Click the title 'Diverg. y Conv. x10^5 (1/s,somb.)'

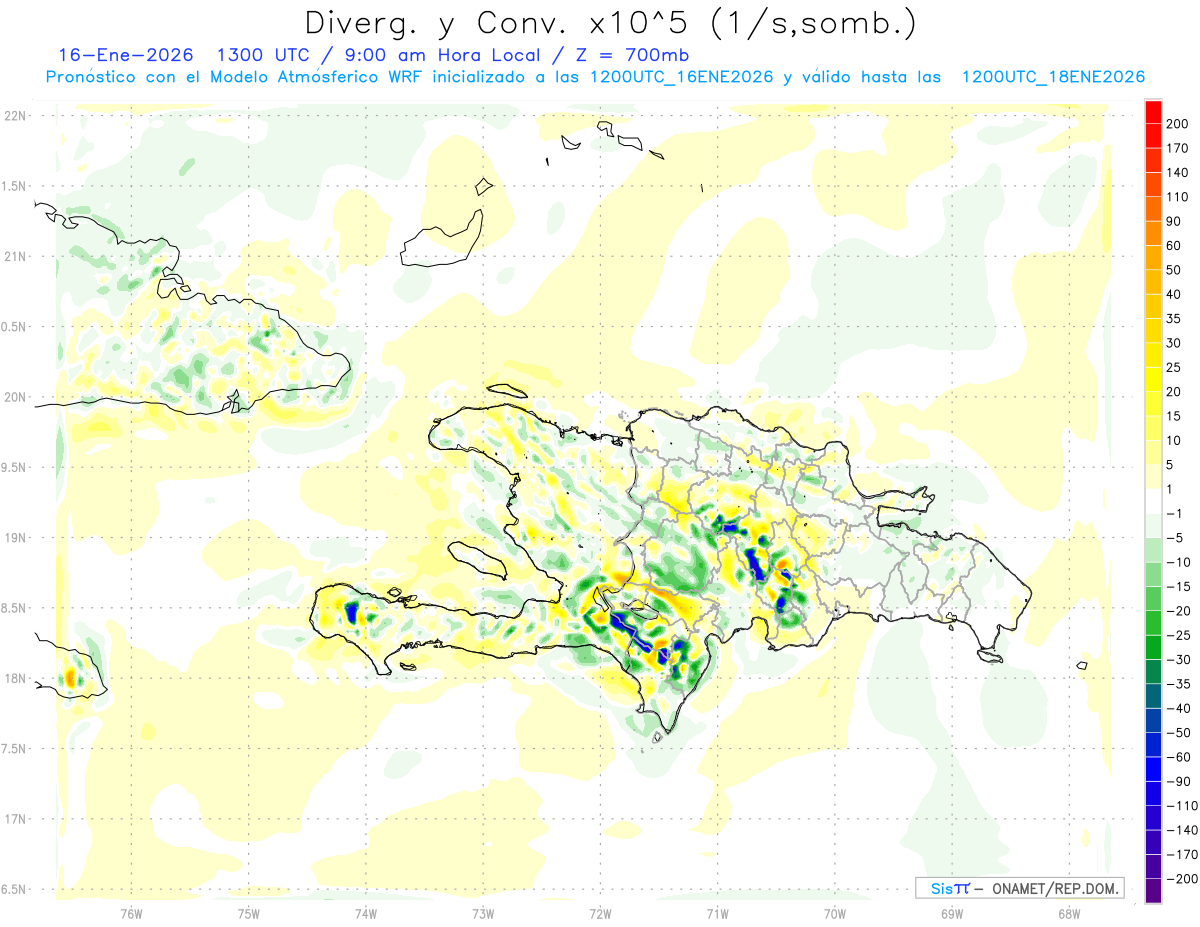click(610, 23)
